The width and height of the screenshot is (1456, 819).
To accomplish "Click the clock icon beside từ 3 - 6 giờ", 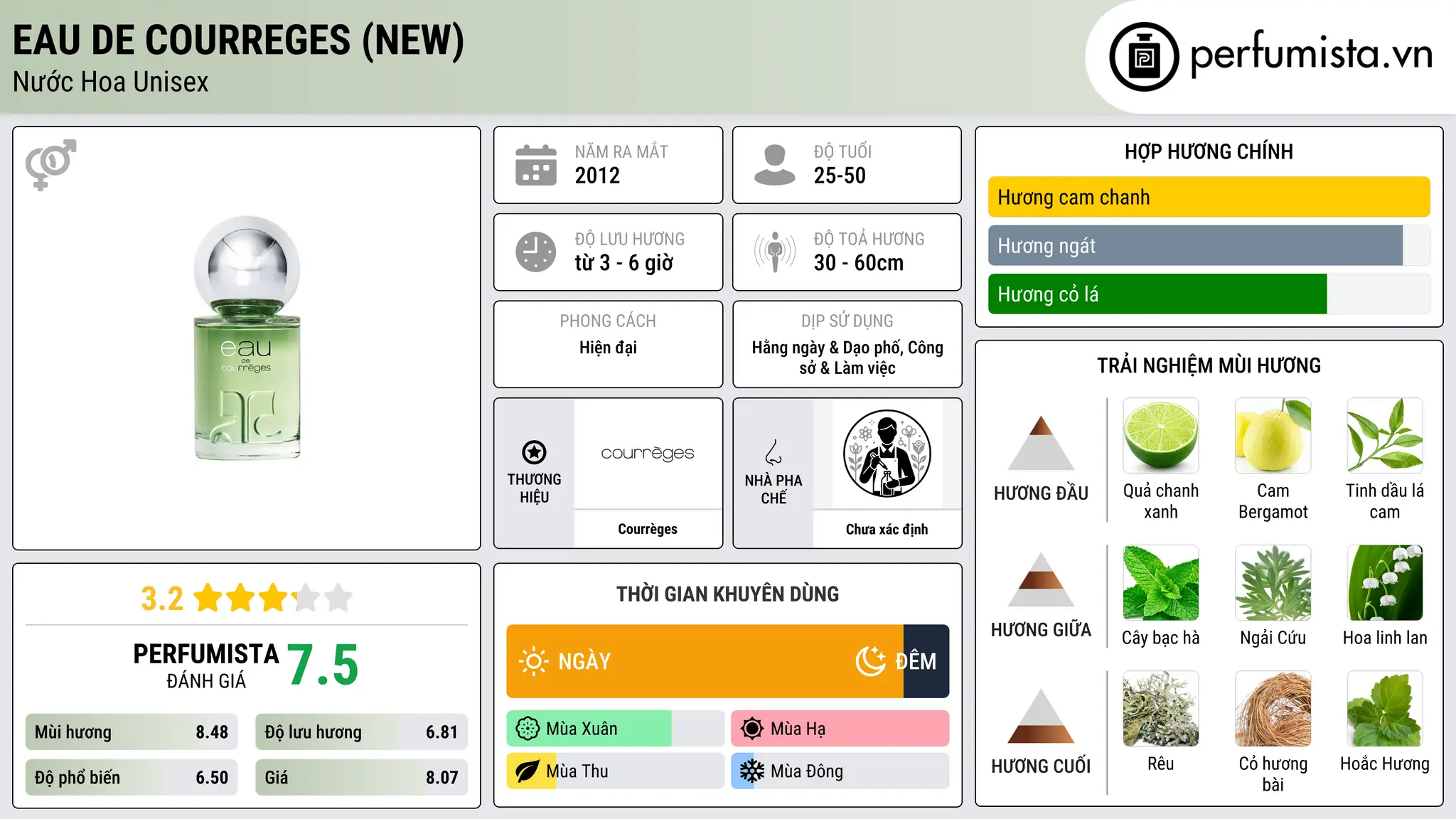I will (x=536, y=252).
